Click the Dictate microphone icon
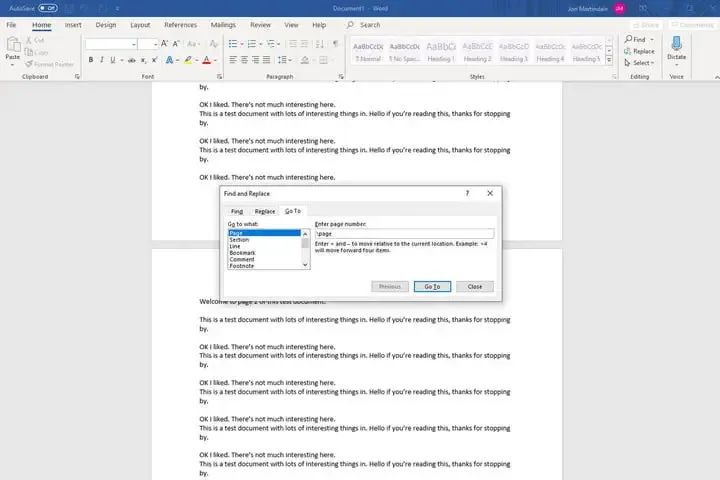Screen dimensions: 720x480 676,44
